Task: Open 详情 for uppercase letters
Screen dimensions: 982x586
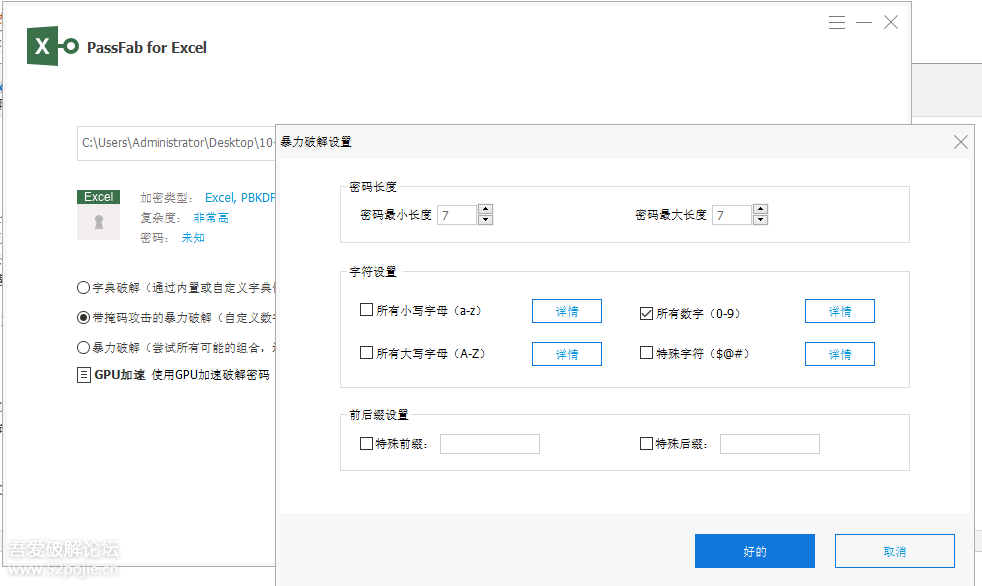Action: pyautogui.click(x=567, y=354)
